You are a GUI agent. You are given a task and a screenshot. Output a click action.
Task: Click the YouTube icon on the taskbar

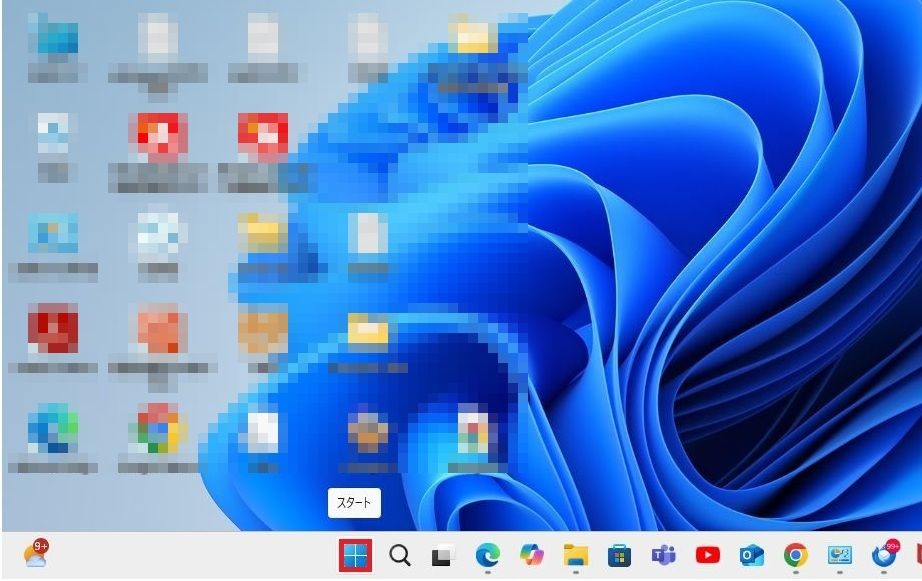click(x=707, y=555)
